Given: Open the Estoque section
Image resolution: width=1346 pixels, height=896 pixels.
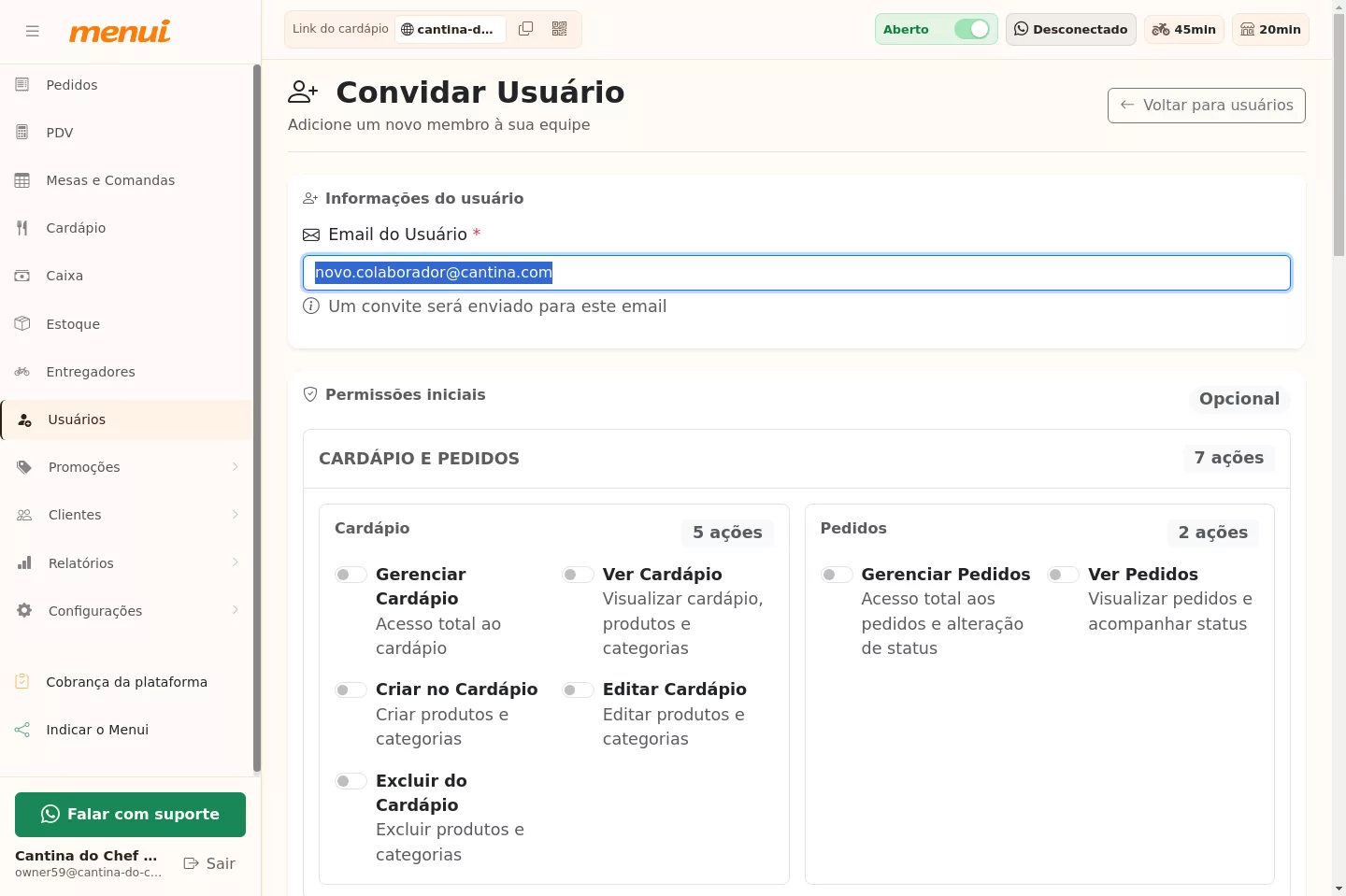Looking at the screenshot, I should (126, 324).
